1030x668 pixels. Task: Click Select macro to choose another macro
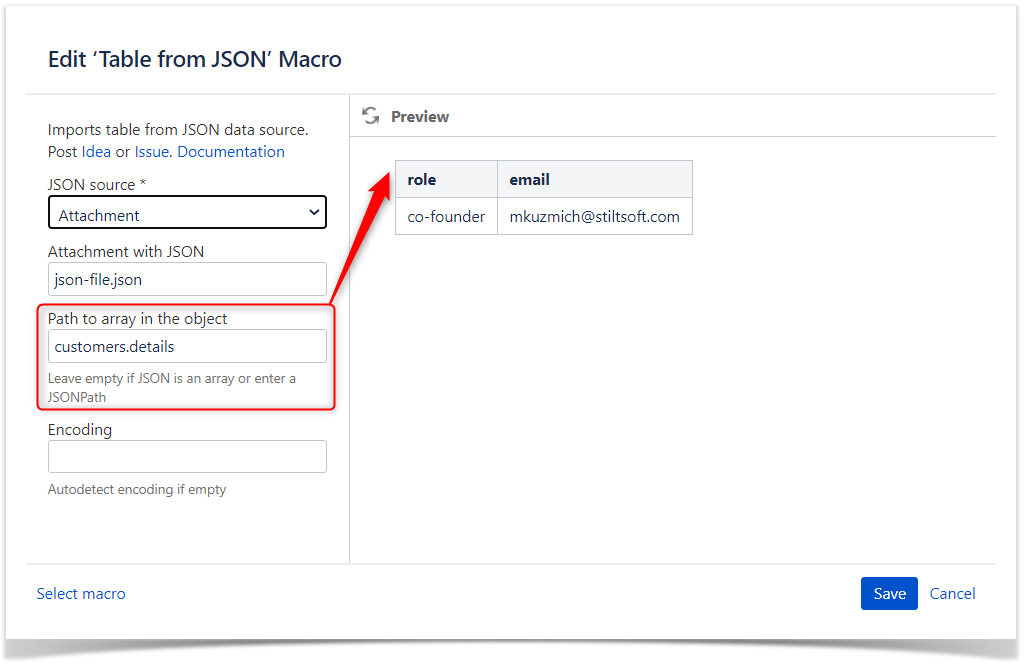81,593
